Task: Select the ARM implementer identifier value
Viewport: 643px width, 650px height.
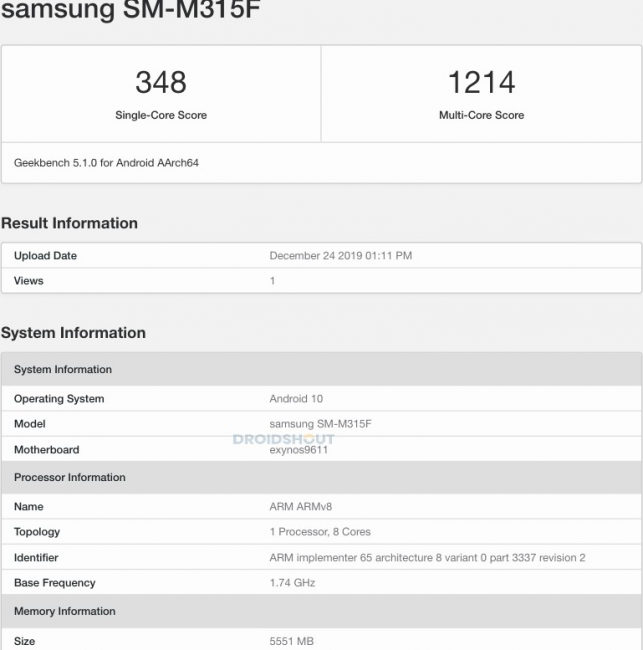Action: 427,558
